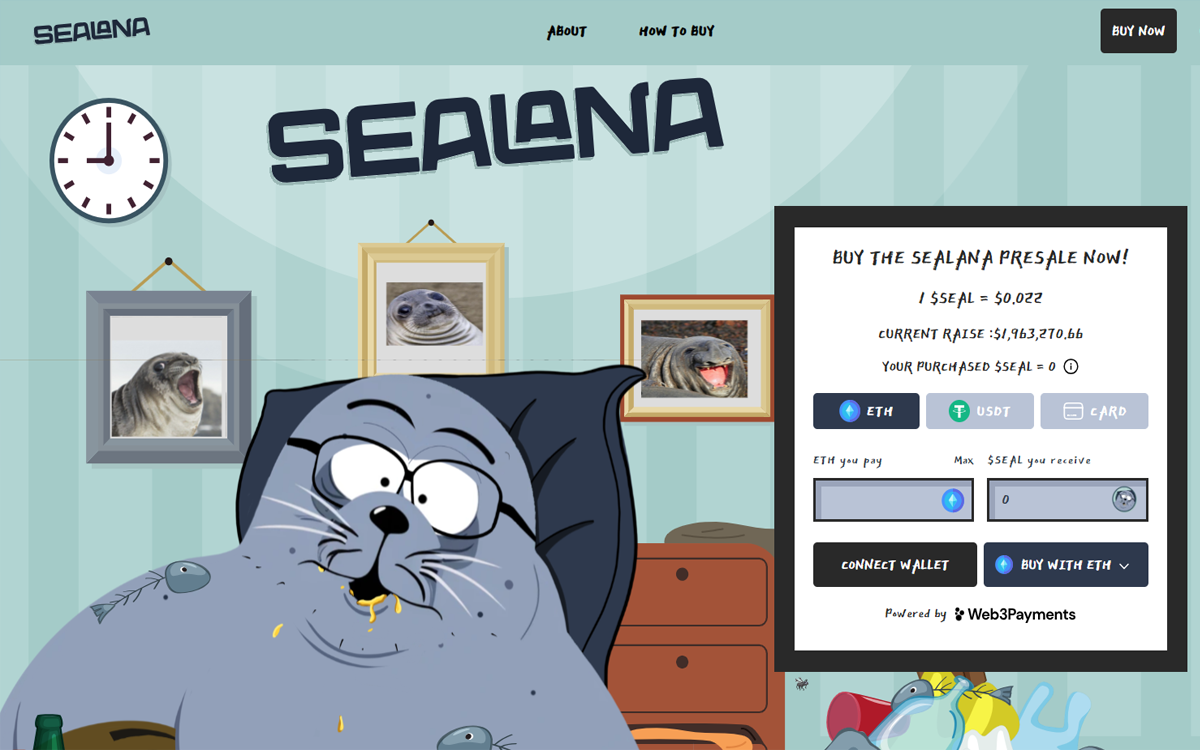Screen dimensions: 1200x750
Task: Click the Tether icon on the USDT option
Action: point(960,411)
